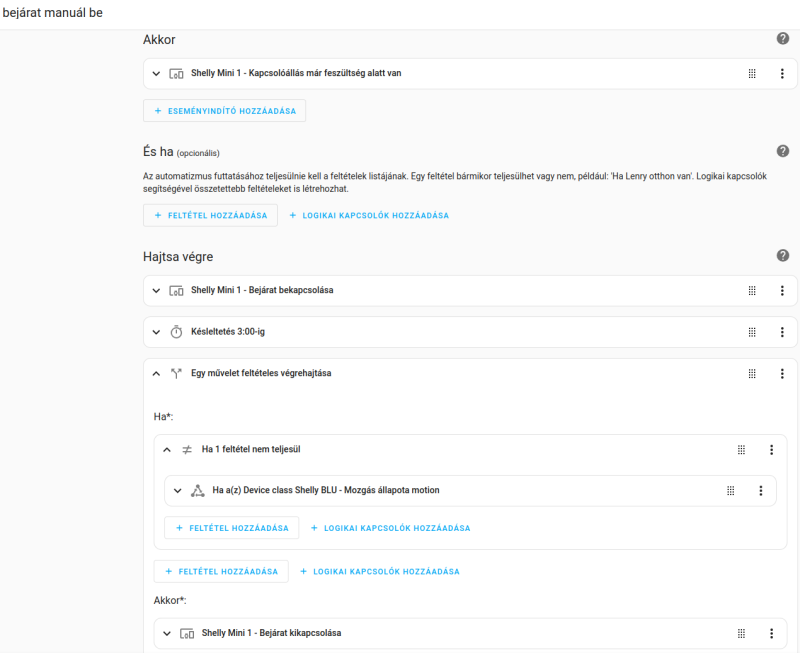Open three-dot menu of Mozgás állapota motion condition
The image size is (800, 653).
coord(761,490)
